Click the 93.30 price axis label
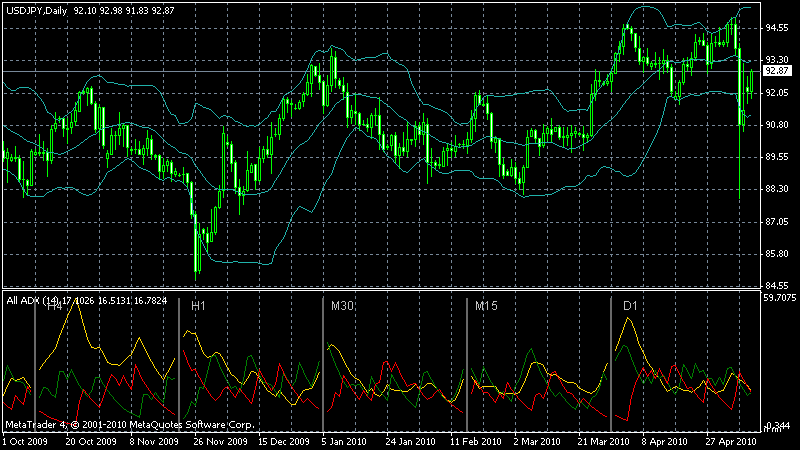 pyautogui.click(x=777, y=60)
